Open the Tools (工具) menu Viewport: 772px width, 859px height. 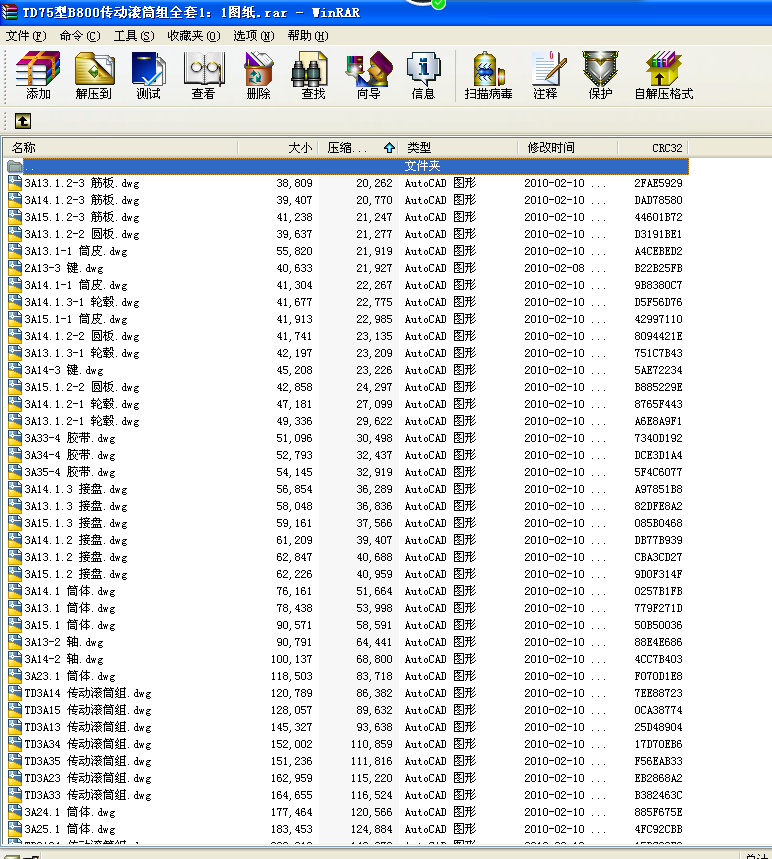(x=134, y=36)
